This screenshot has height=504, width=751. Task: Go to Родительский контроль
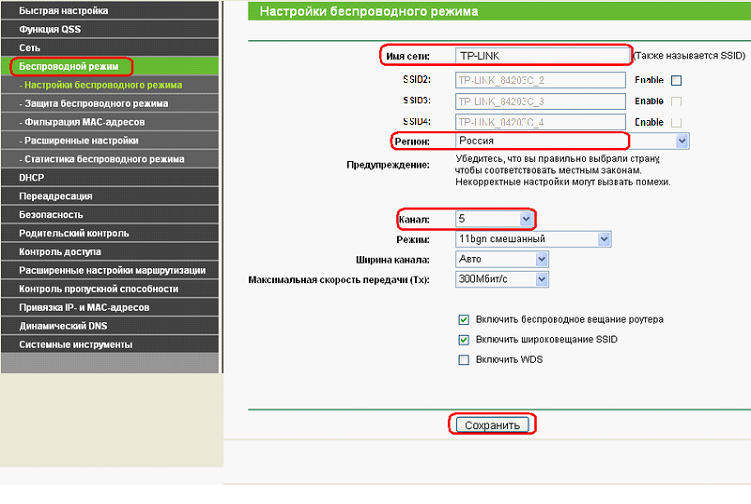[x=110, y=233]
